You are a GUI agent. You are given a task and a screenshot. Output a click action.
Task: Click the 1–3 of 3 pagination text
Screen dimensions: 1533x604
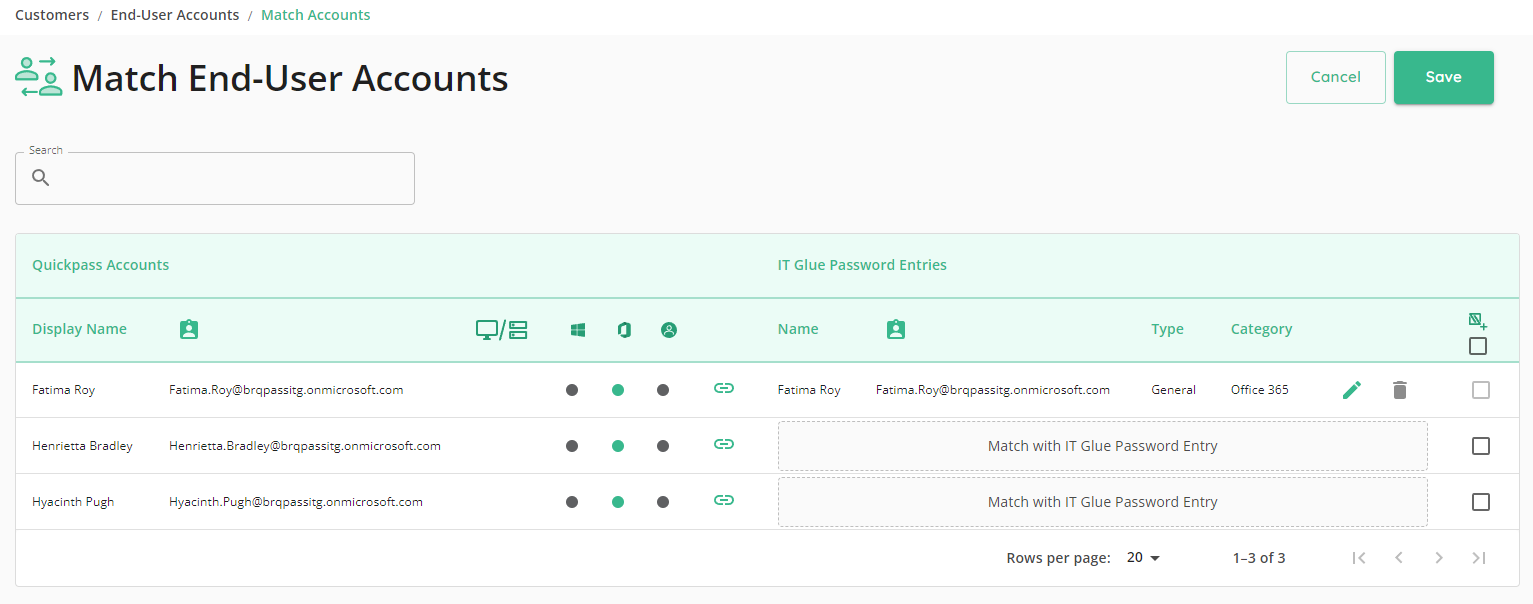click(x=1259, y=558)
